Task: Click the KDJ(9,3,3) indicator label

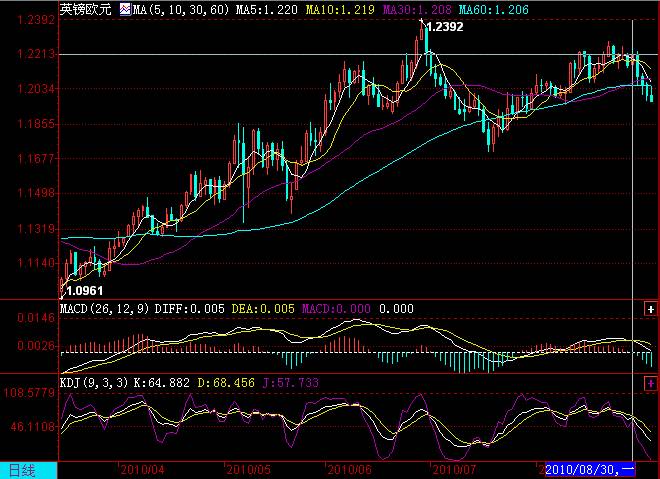Action: pyautogui.click(x=94, y=383)
